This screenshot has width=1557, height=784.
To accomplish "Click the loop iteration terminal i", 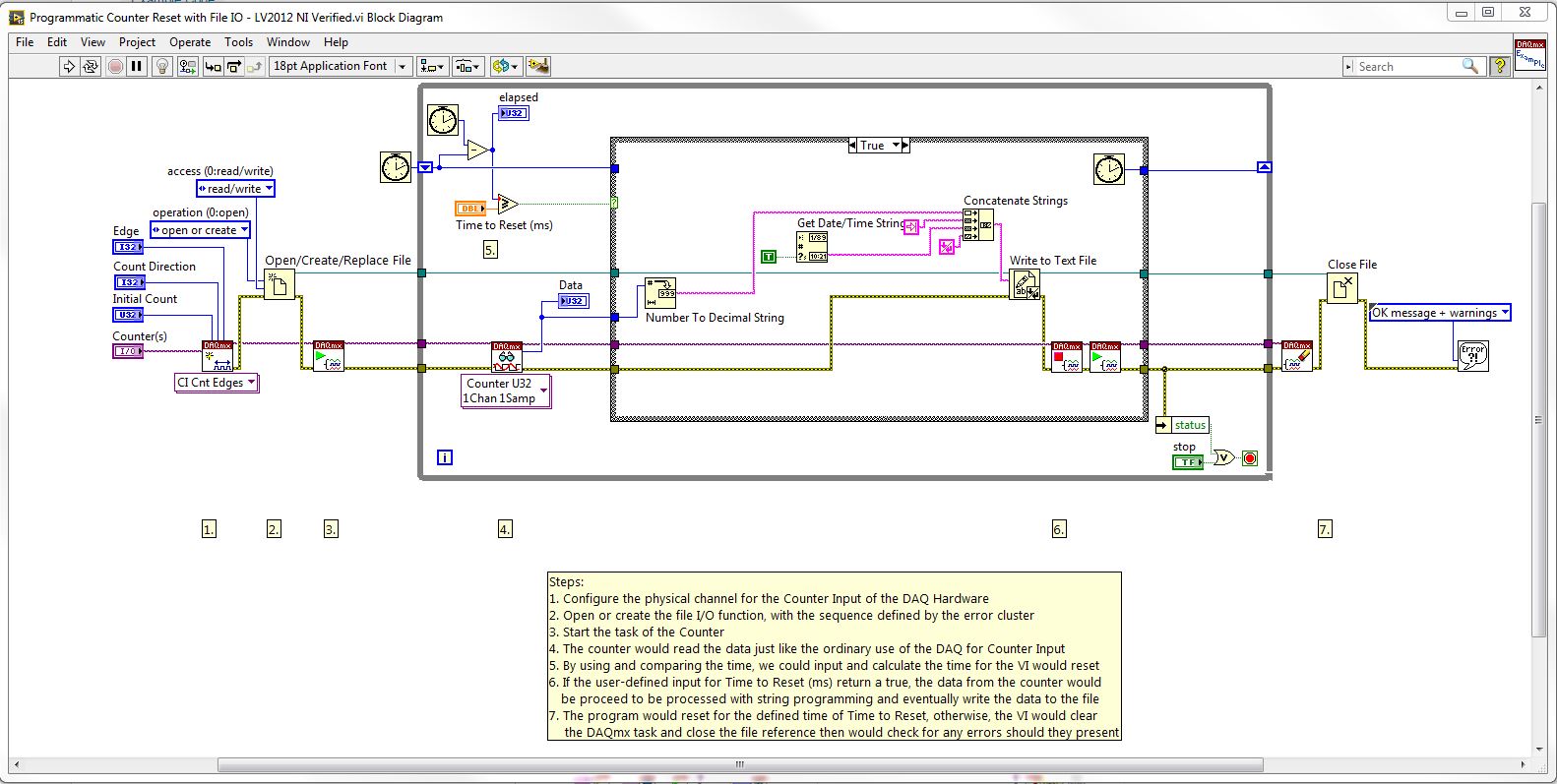I will click(445, 457).
